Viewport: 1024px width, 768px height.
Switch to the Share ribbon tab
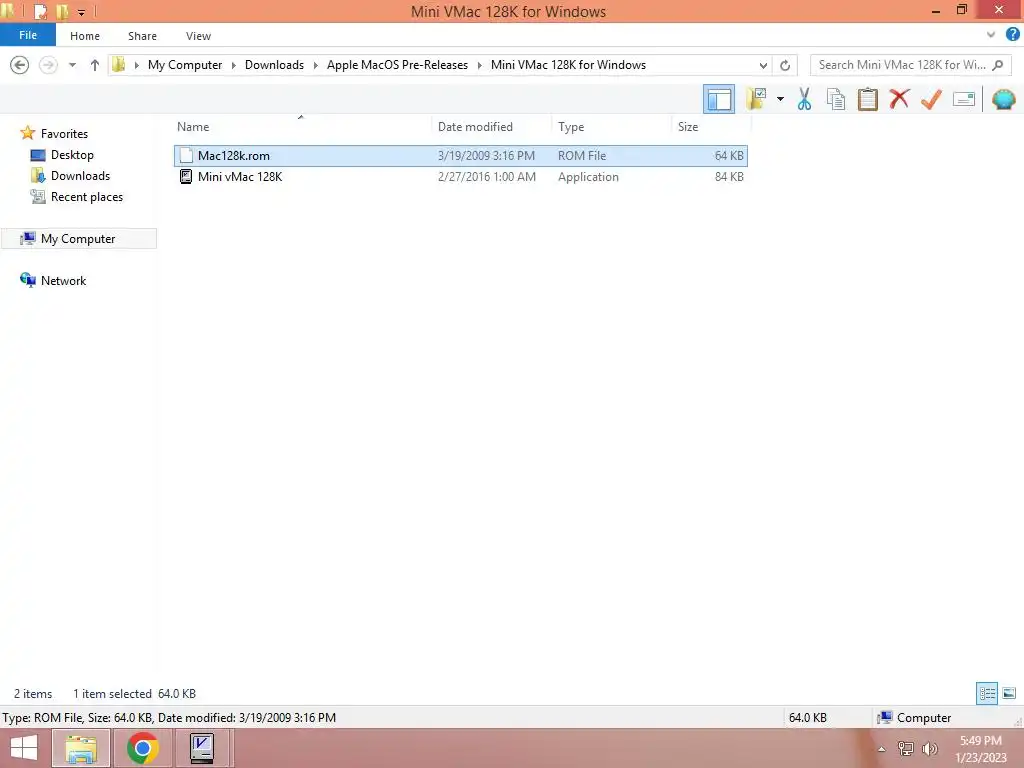click(142, 36)
